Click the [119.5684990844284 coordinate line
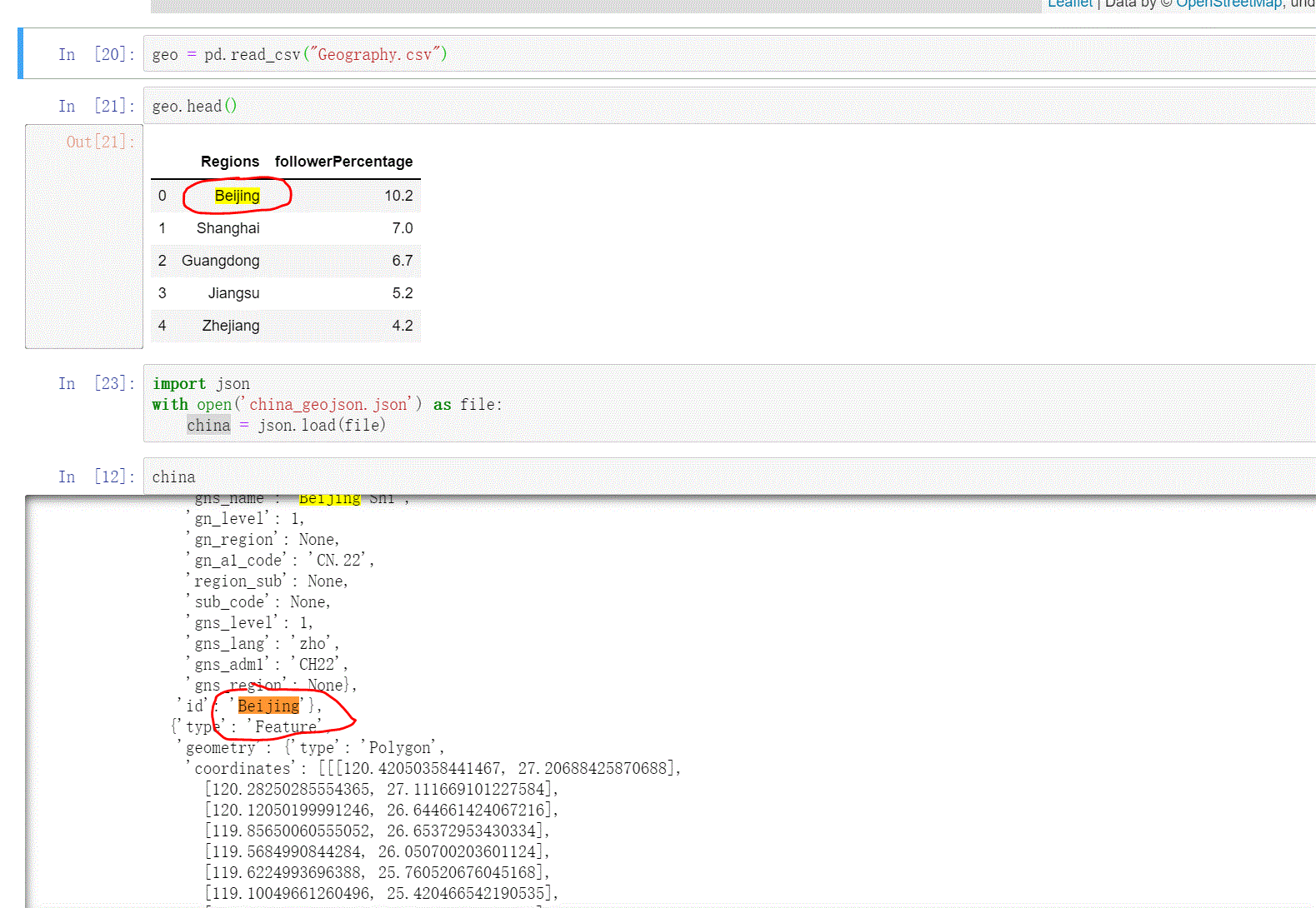 [378, 851]
